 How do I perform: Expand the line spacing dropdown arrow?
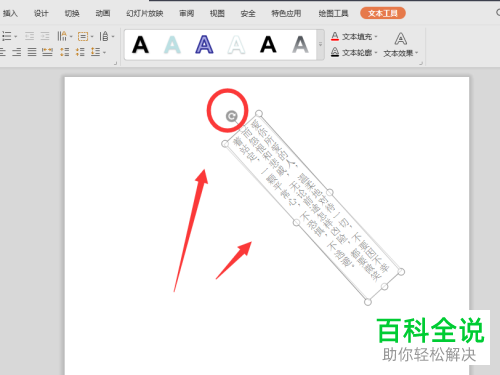(x=105, y=52)
